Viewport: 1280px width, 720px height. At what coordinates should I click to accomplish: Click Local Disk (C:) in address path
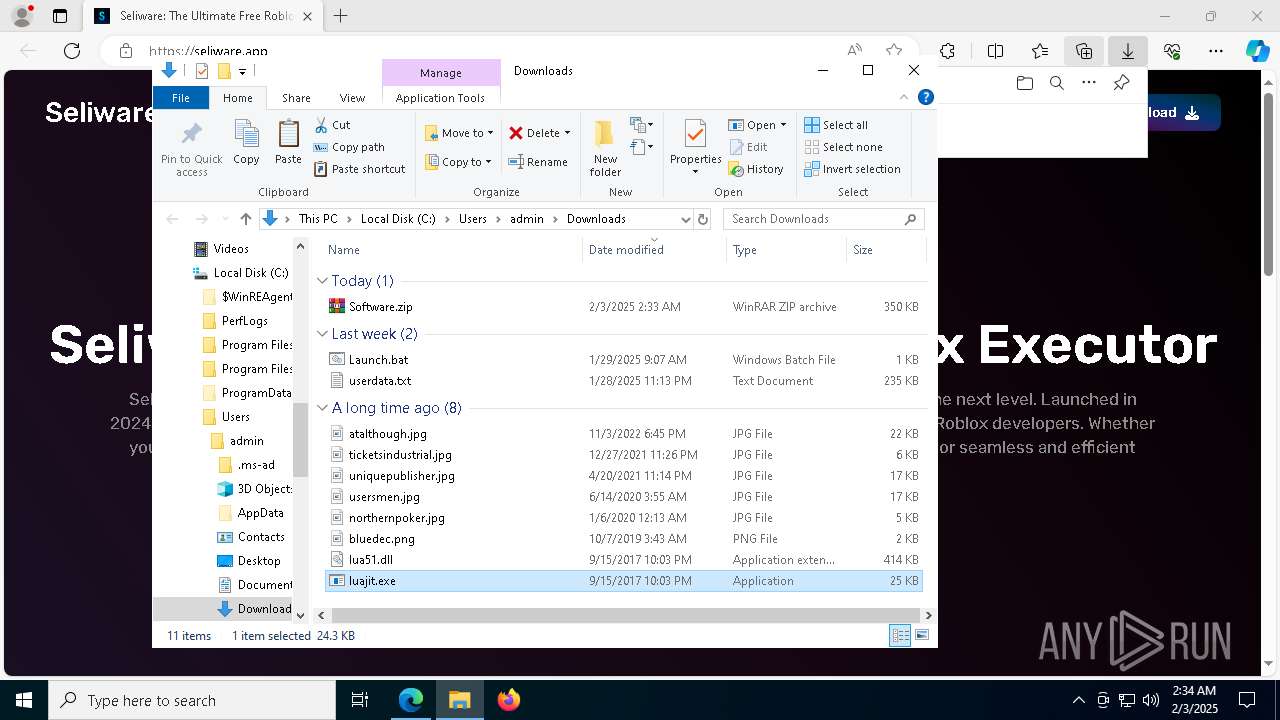(398, 219)
